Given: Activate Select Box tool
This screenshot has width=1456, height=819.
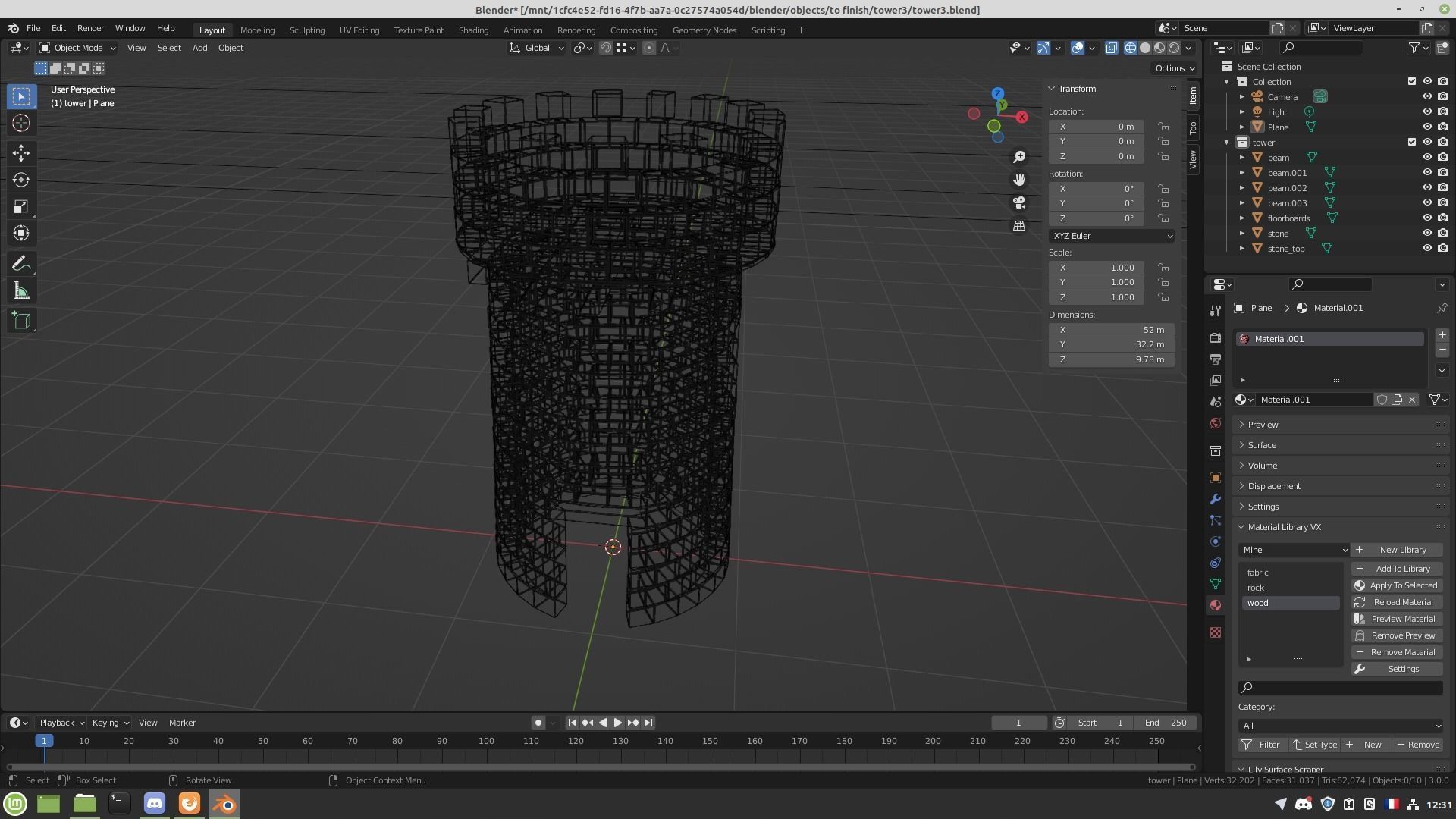Looking at the screenshot, I should click(x=21, y=96).
